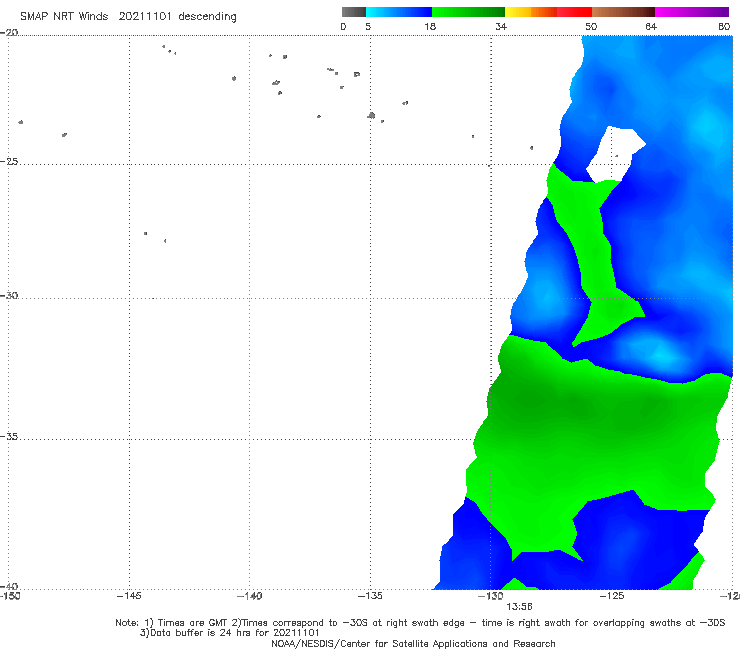
Task: Click the longitude label '-140'
Action: pos(249,596)
